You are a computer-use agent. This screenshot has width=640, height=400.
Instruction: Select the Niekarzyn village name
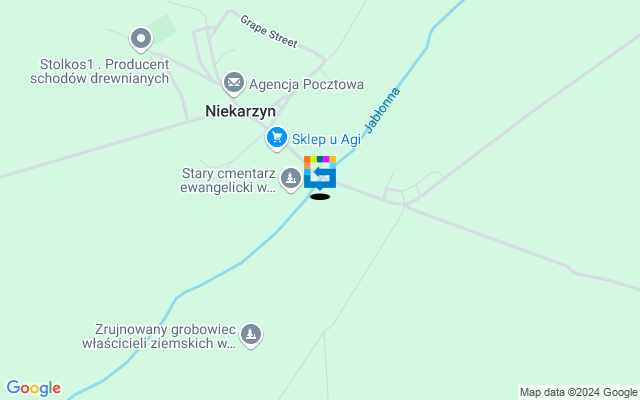tap(240, 111)
